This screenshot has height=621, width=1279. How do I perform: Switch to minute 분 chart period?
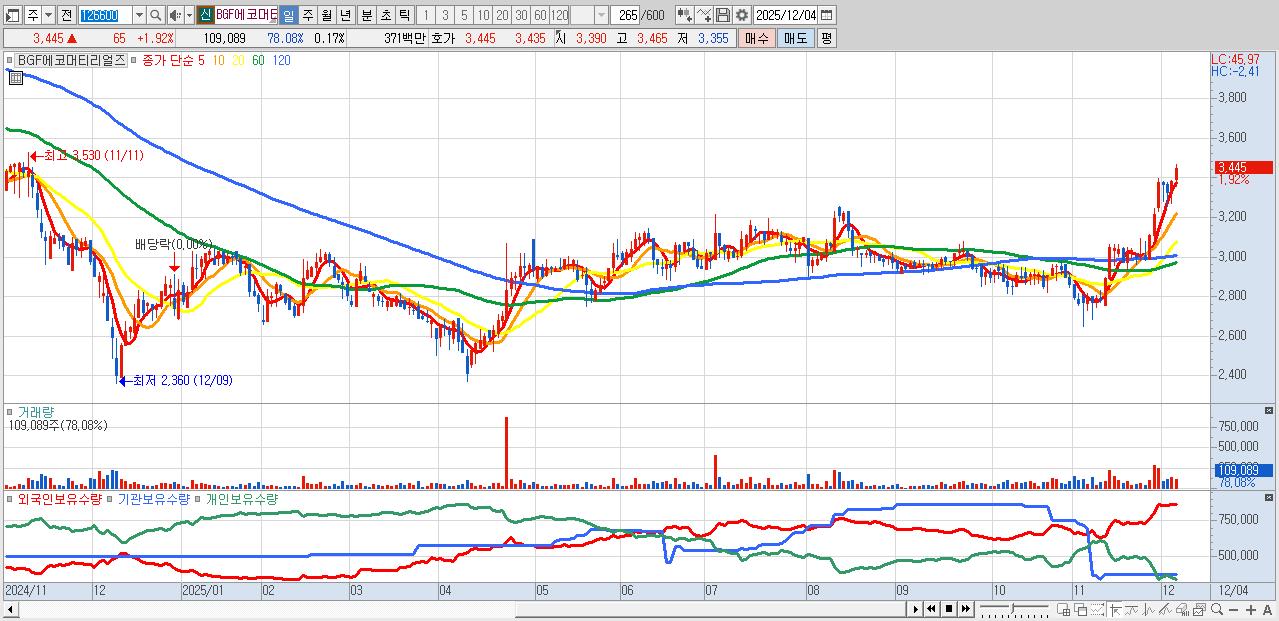pos(365,15)
